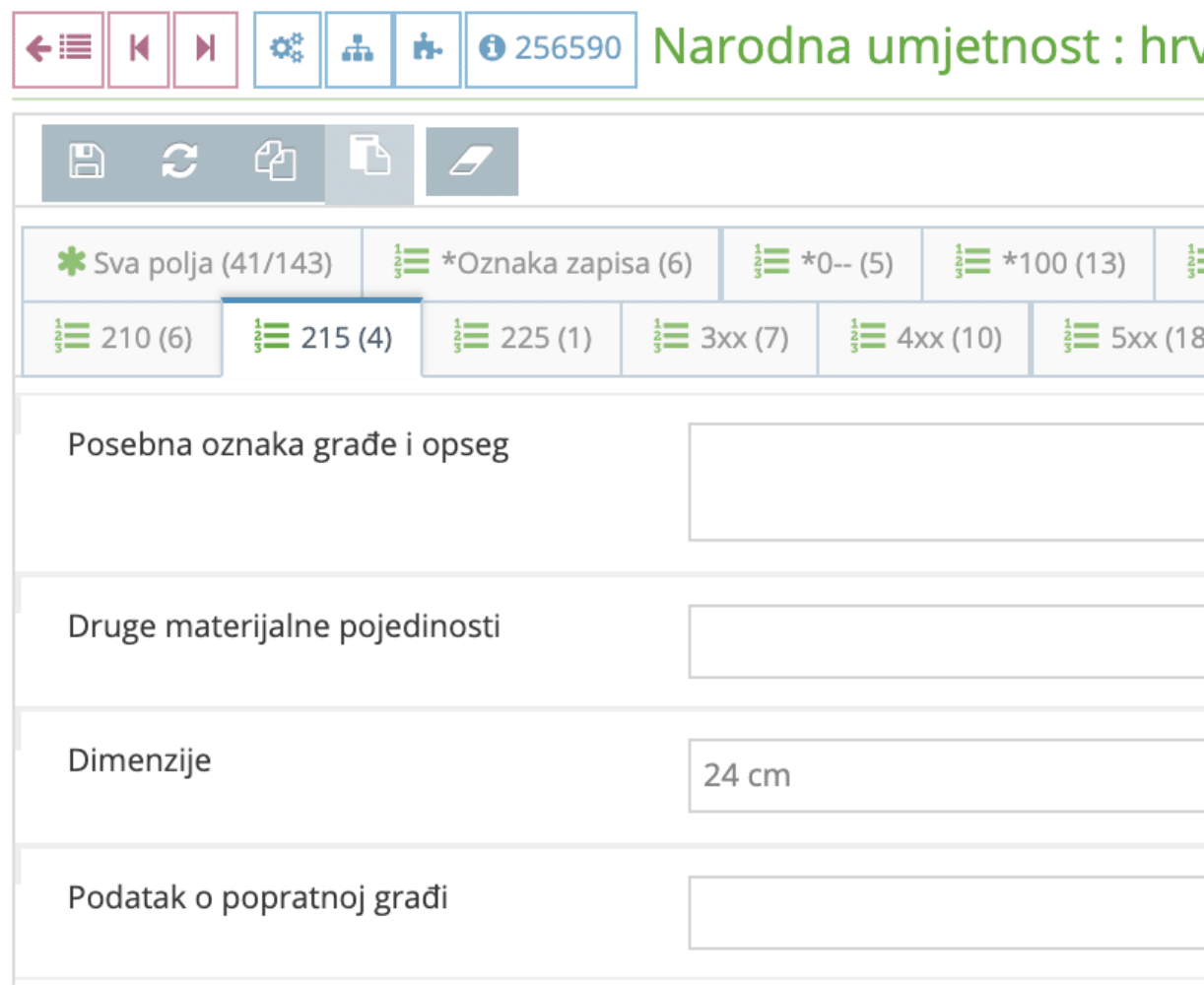Image resolution: width=1204 pixels, height=985 pixels.
Task: Save the current record
Action: pyautogui.click(x=86, y=163)
